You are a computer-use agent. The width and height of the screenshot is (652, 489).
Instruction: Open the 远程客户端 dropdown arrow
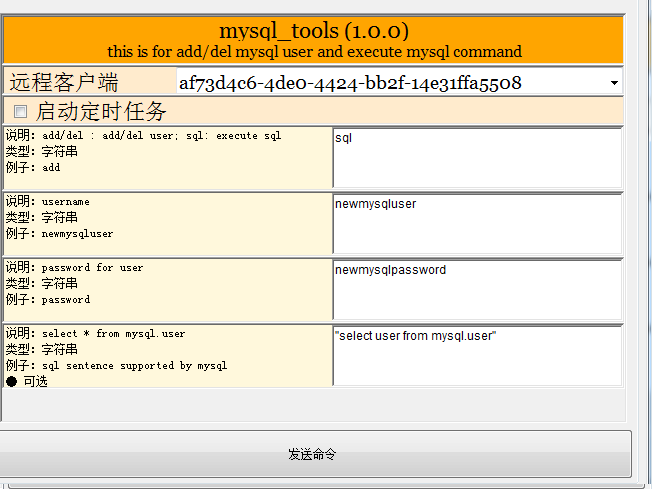(x=614, y=83)
